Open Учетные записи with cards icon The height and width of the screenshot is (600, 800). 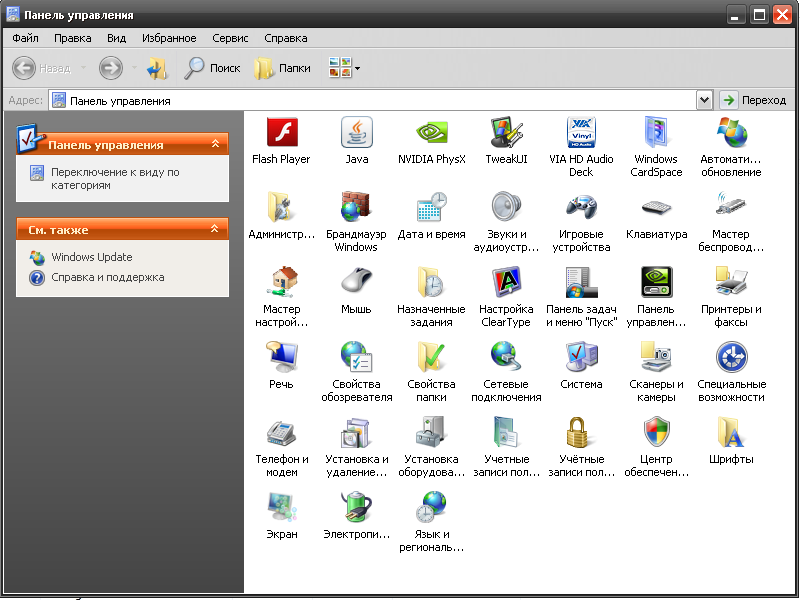(x=506, y=447)
